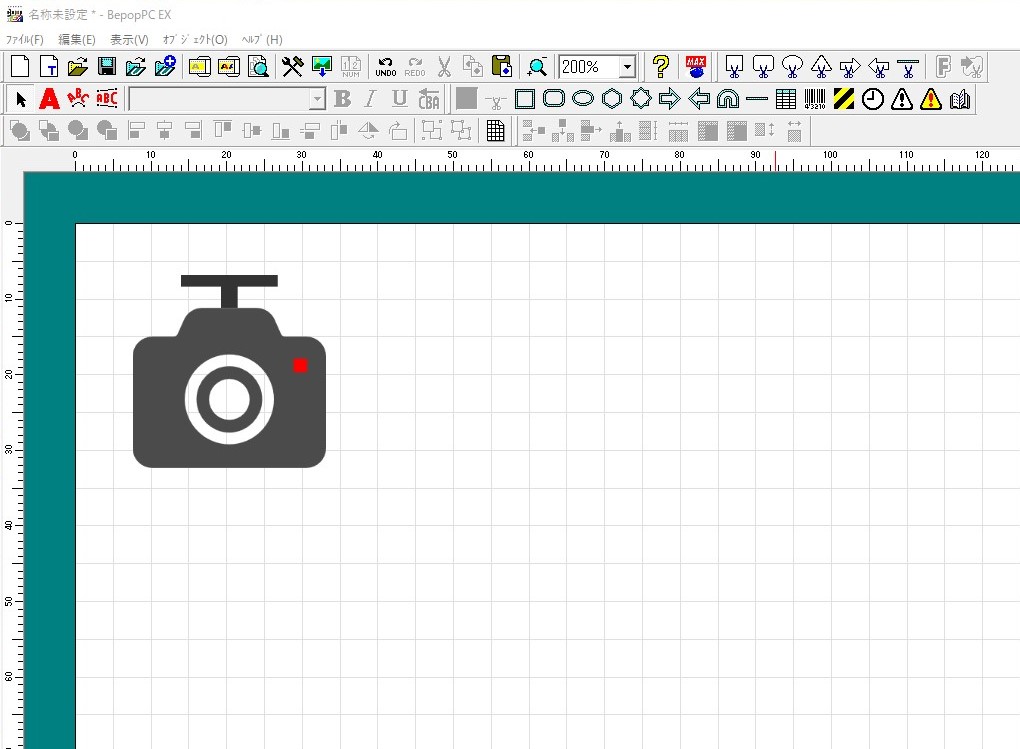Click the red square on the camera

300,366
